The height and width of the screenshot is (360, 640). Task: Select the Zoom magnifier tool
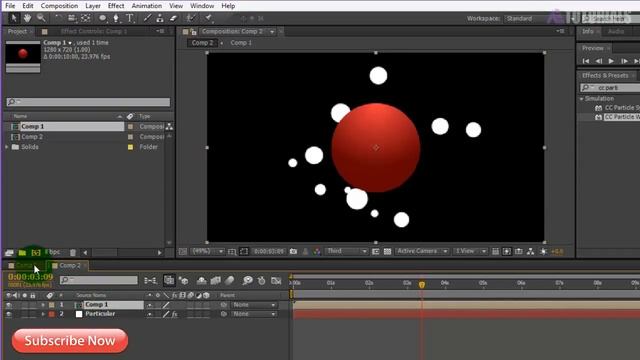[41, 18]
